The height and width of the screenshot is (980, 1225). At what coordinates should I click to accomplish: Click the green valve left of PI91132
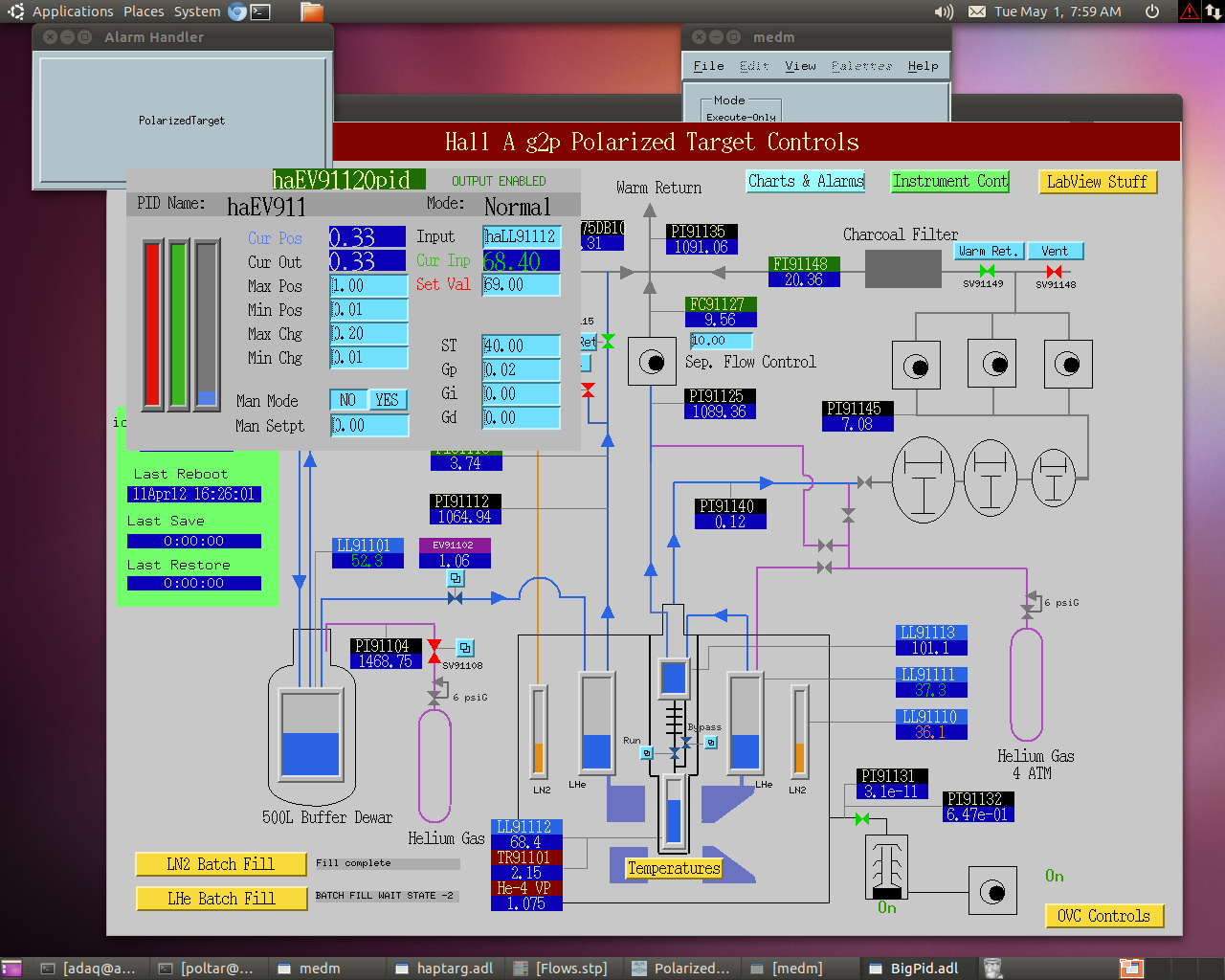coord(862,819)
